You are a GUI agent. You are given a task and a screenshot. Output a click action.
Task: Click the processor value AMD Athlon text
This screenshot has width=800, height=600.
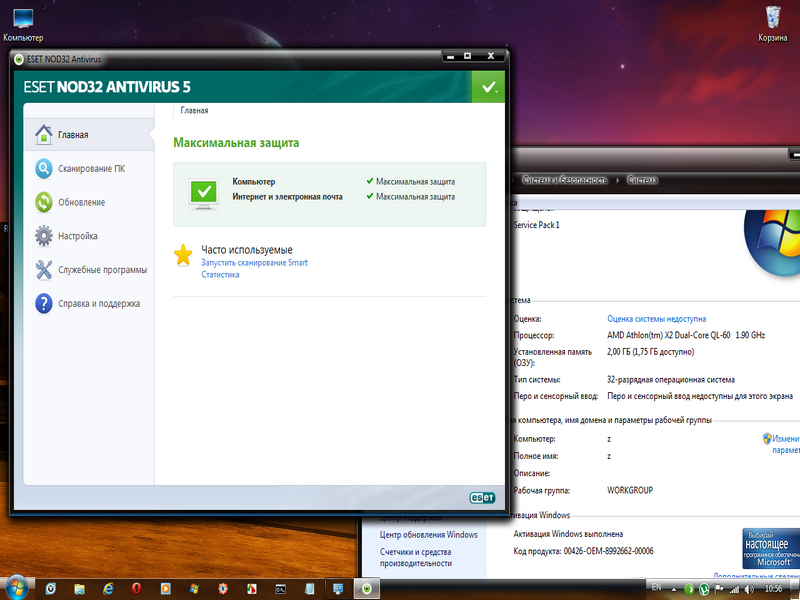[686, 335]
